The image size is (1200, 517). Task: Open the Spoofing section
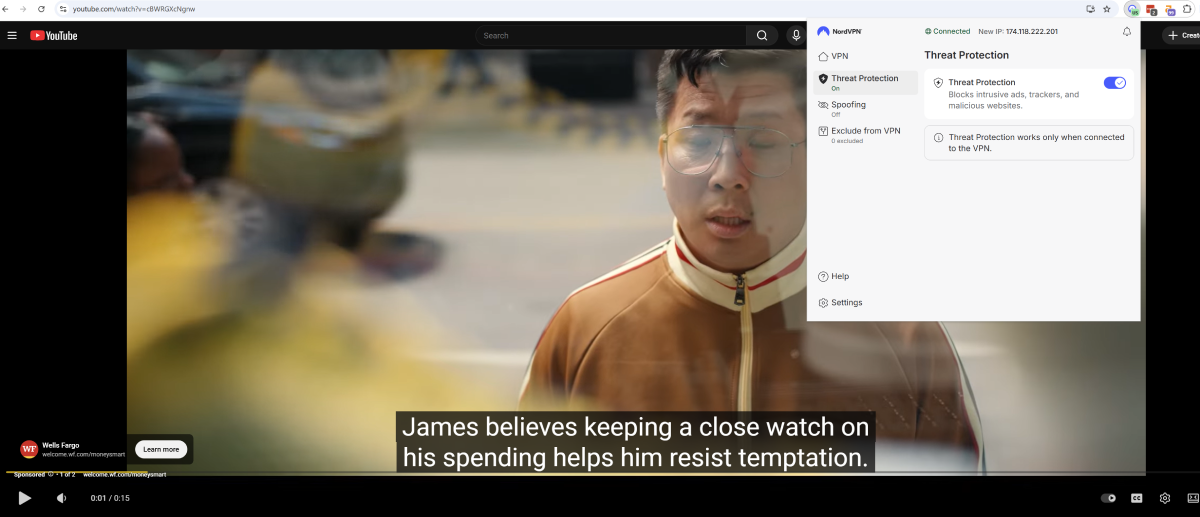click(865, 108)
